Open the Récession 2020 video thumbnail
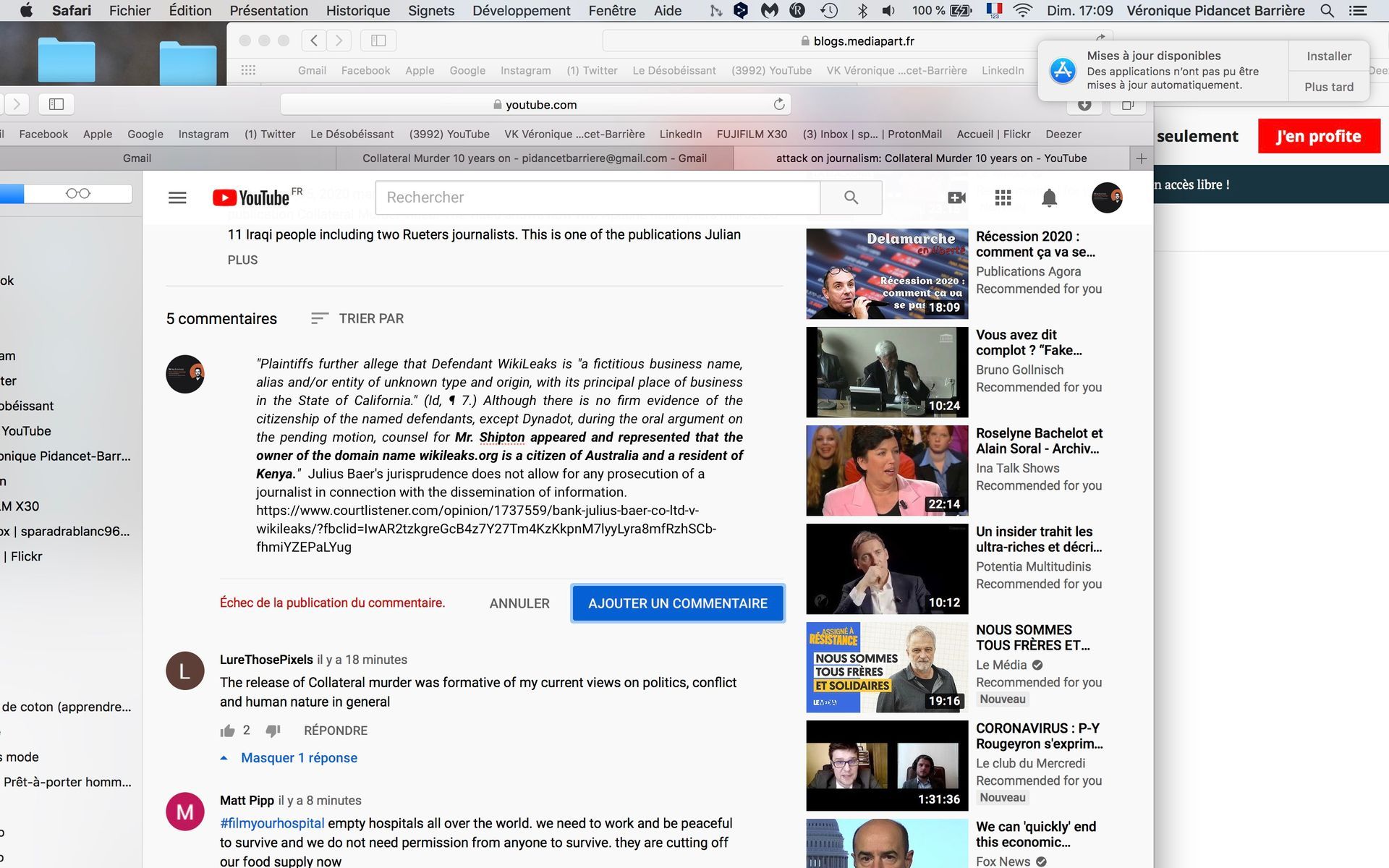 click(x=887, y=273)
